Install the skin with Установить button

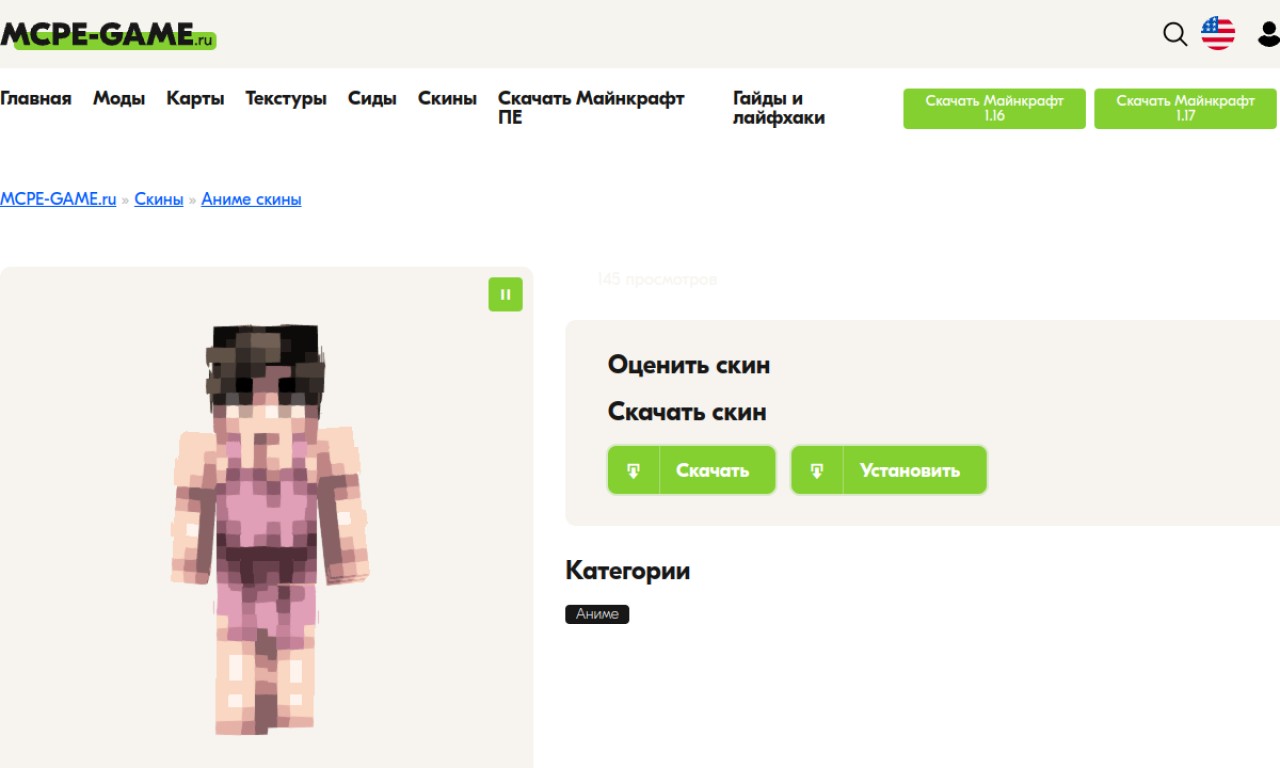click(889, 470)
